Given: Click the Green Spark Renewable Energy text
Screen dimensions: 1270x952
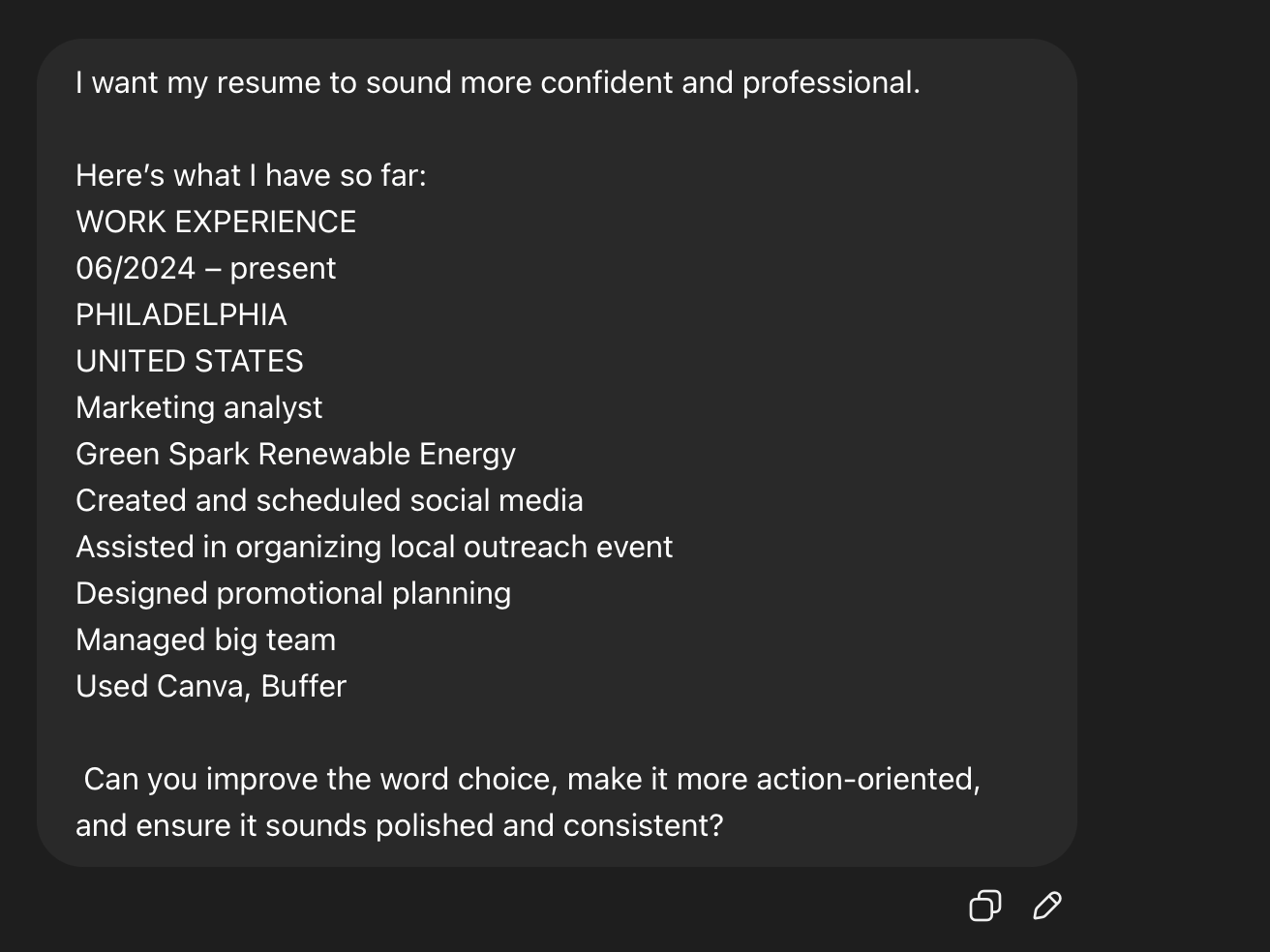Looking at the screenshot, I should 295,453.
